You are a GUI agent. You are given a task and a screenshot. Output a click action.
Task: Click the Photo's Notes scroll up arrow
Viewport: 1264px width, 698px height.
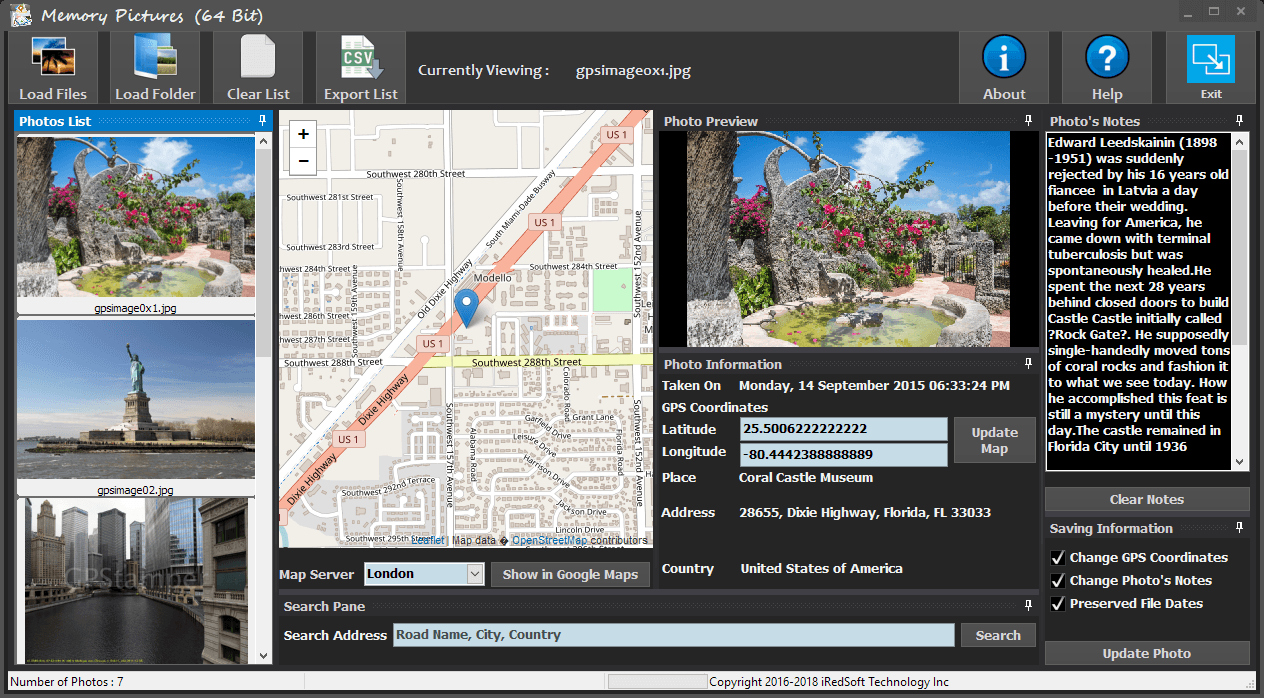[x=1240, y=140]
